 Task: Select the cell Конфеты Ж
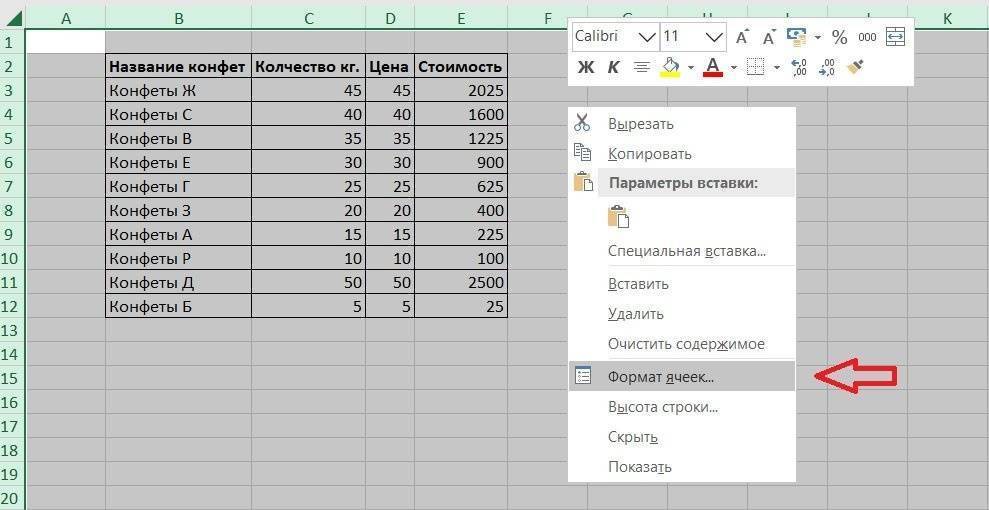(x=178, y=91)
